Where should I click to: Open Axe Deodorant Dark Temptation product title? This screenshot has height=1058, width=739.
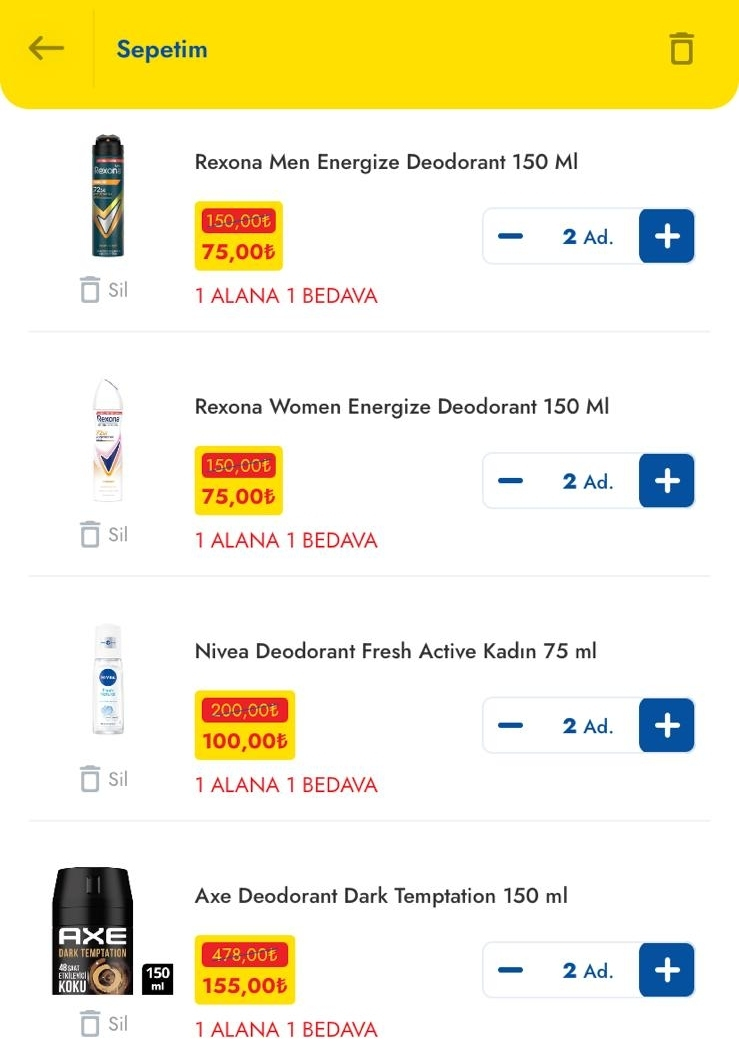(380, 896)
